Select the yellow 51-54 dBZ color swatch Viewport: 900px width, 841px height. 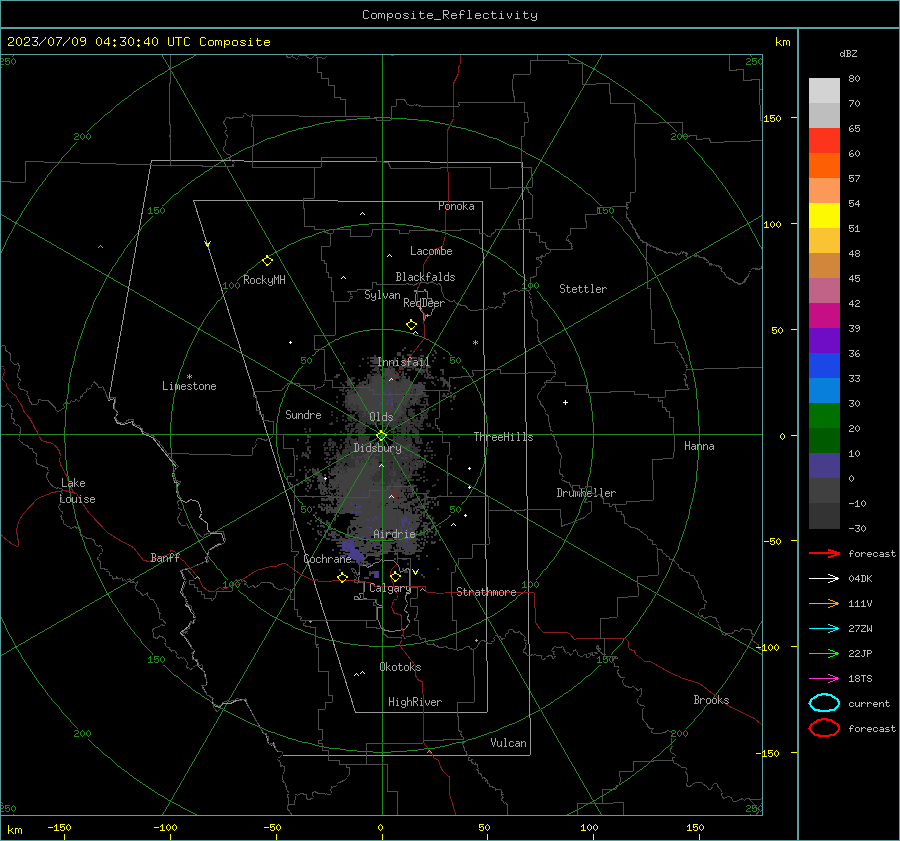click(824, 216)
